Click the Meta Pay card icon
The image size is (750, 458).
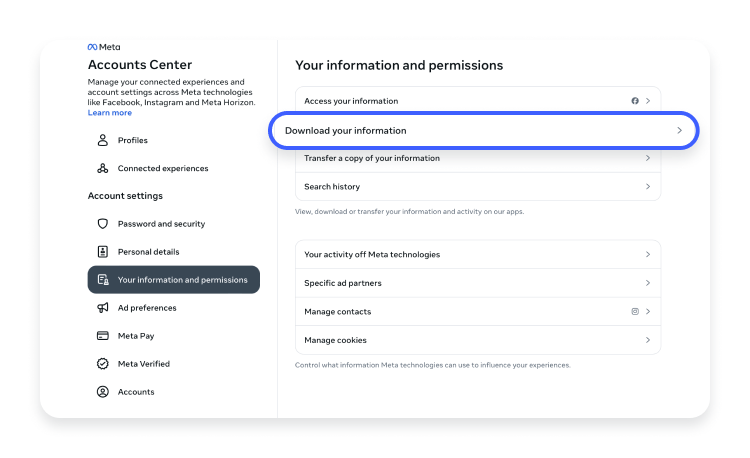[102, 336]
